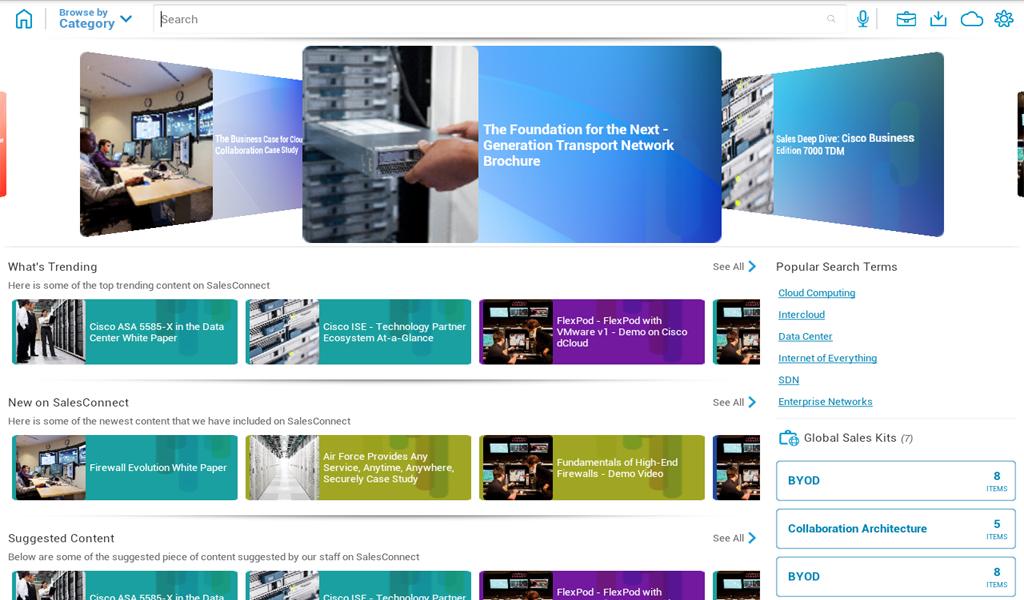Open partially visible fourth card in What's Trending
Image resolution: width=1024 pixels, height=600 pixels.
737,332
